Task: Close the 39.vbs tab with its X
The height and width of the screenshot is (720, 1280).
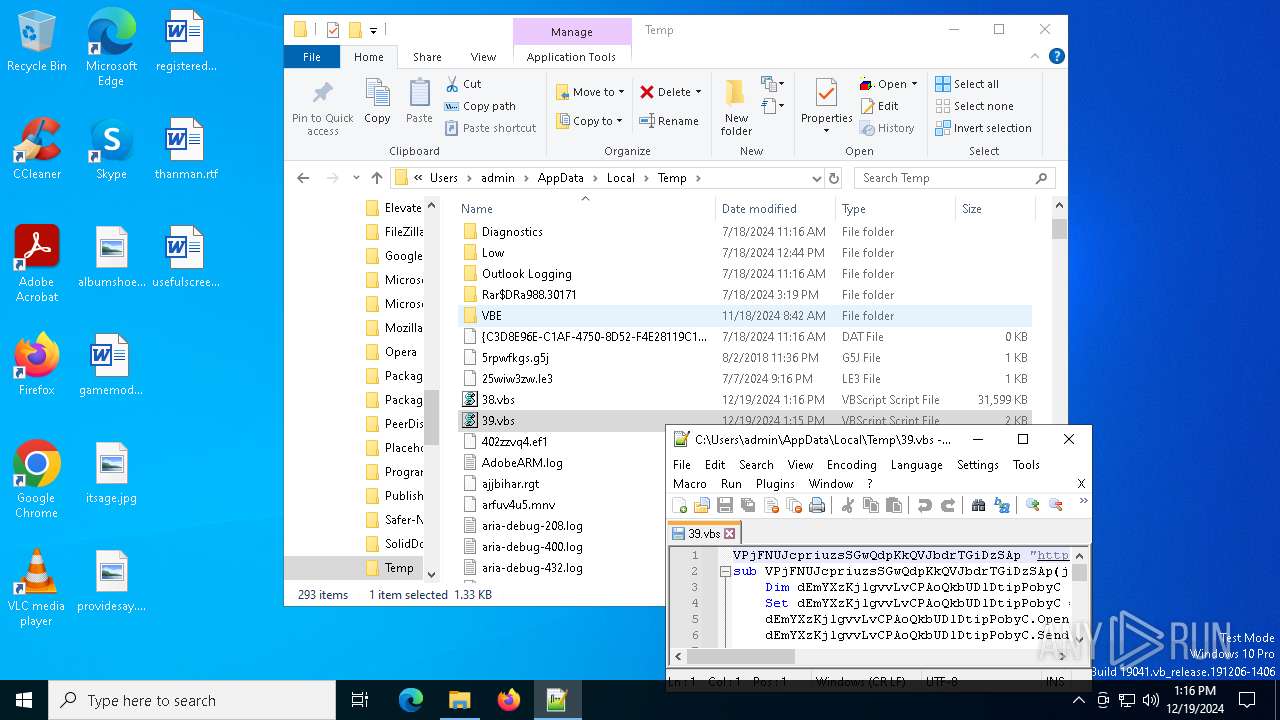Action: (729, 534)
